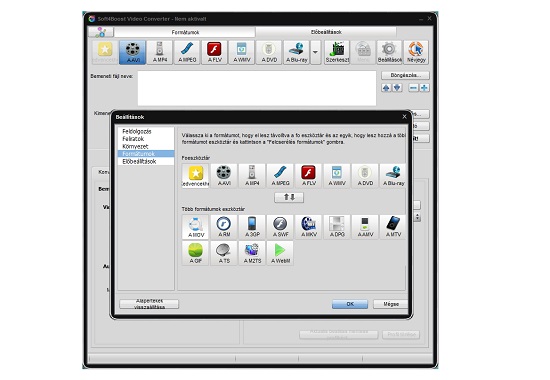This screenshot has width=550, height=380.
Task: Select A FLV in Főeszköztár
Action: click(x=308, y=176)
